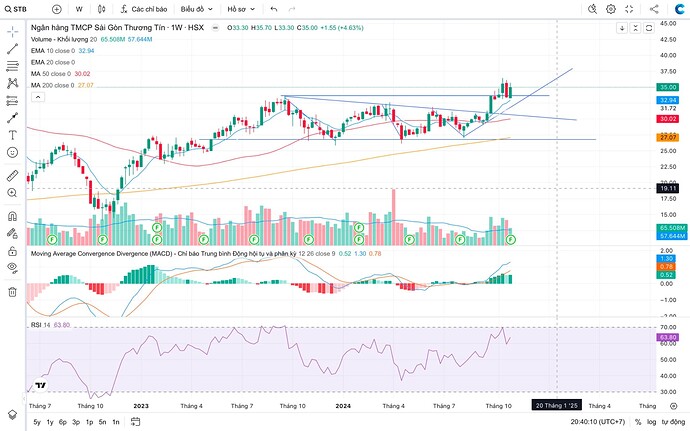
Task: Open the Biểu đồ dropdown menu
Action: tap(192, 9)
